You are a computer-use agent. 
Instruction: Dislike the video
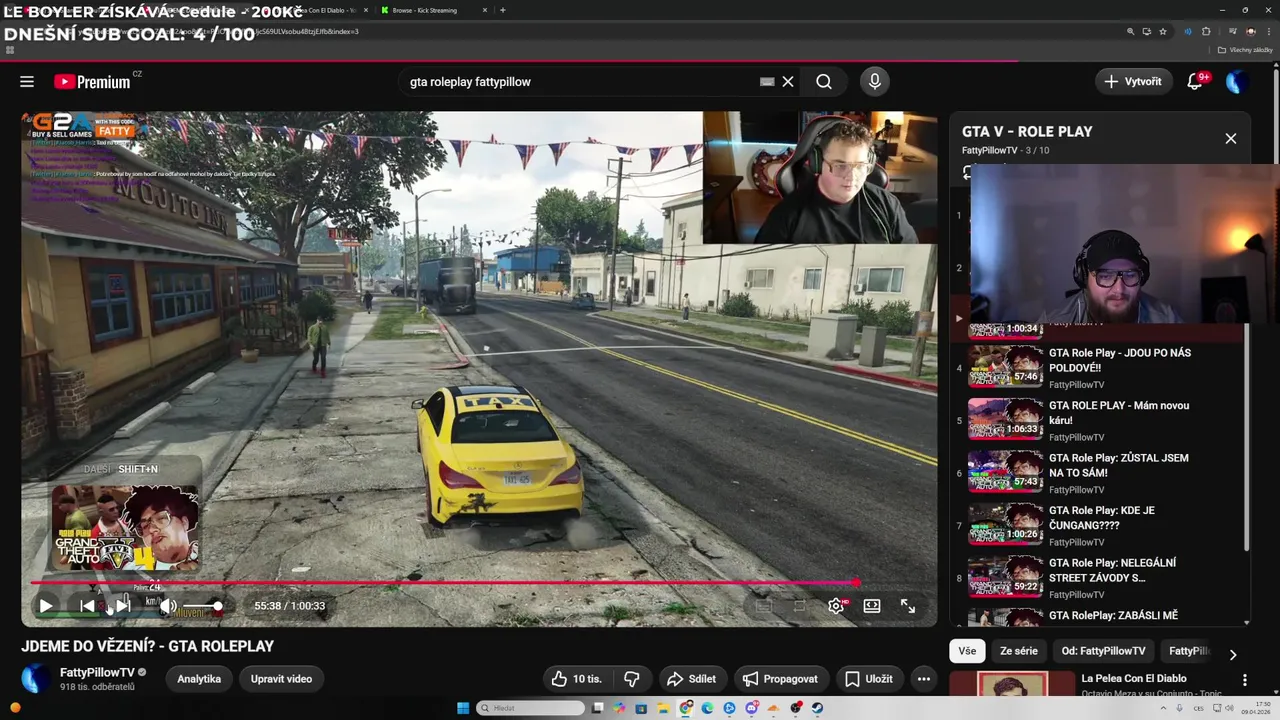pyautogui.click(x=632, y=679)
